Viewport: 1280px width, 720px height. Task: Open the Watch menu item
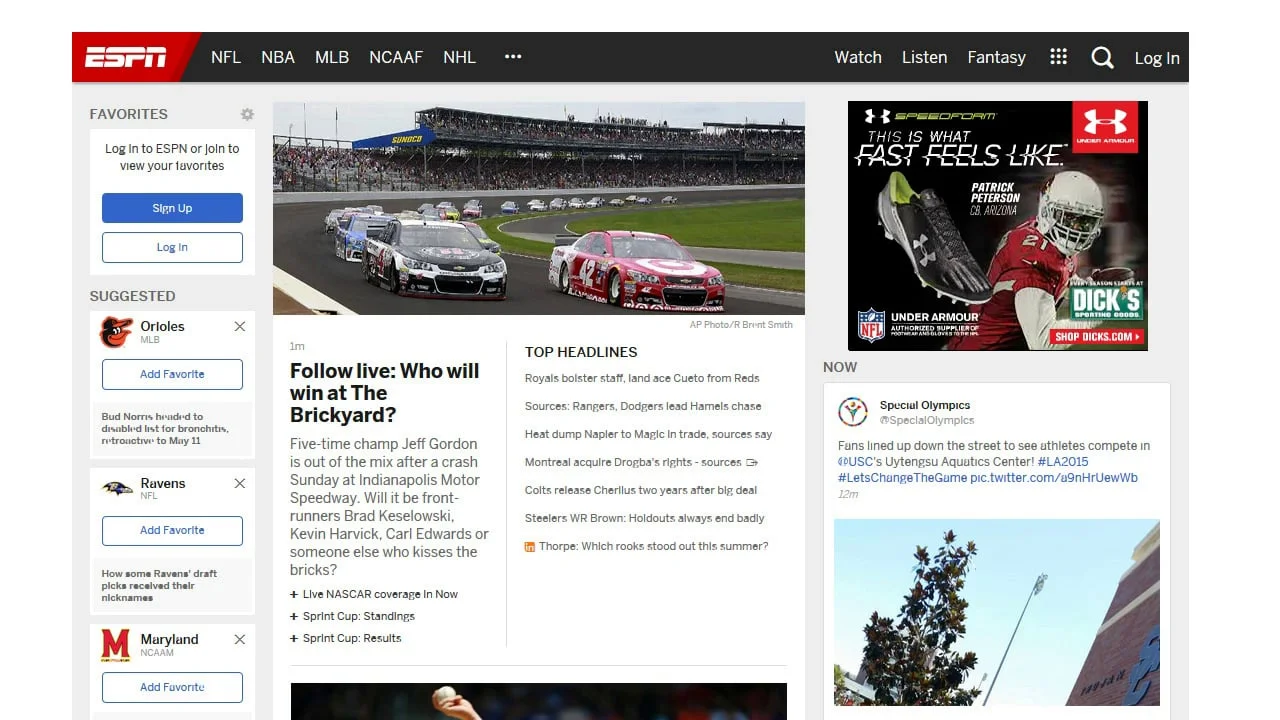pos(858,57)
